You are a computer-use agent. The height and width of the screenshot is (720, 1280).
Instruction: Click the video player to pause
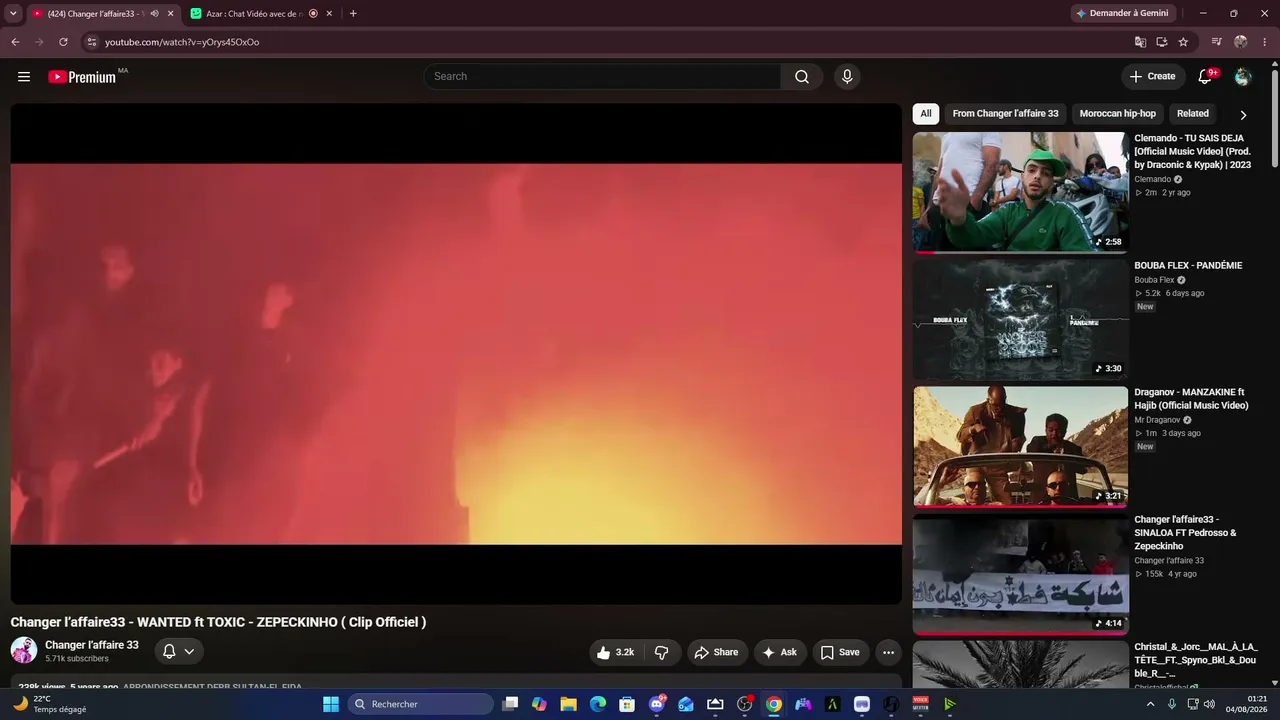456,354
